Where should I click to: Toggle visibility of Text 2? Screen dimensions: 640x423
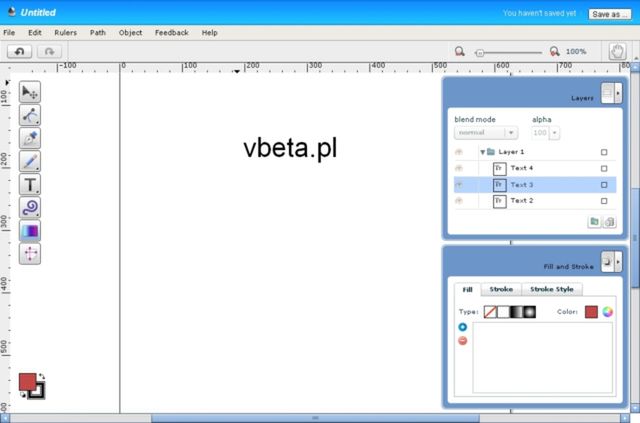459,200
